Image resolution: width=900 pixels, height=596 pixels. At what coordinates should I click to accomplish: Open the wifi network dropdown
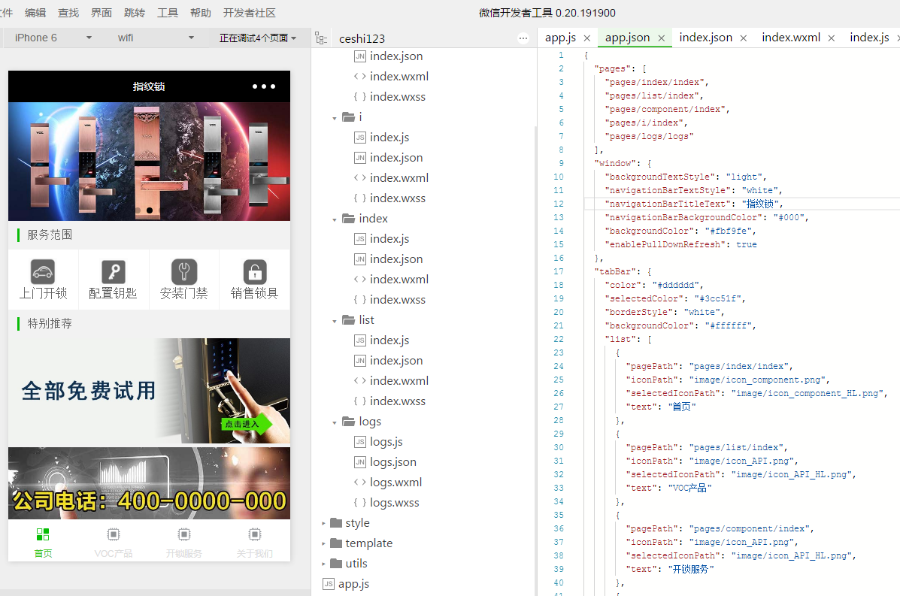coord(155,38)
